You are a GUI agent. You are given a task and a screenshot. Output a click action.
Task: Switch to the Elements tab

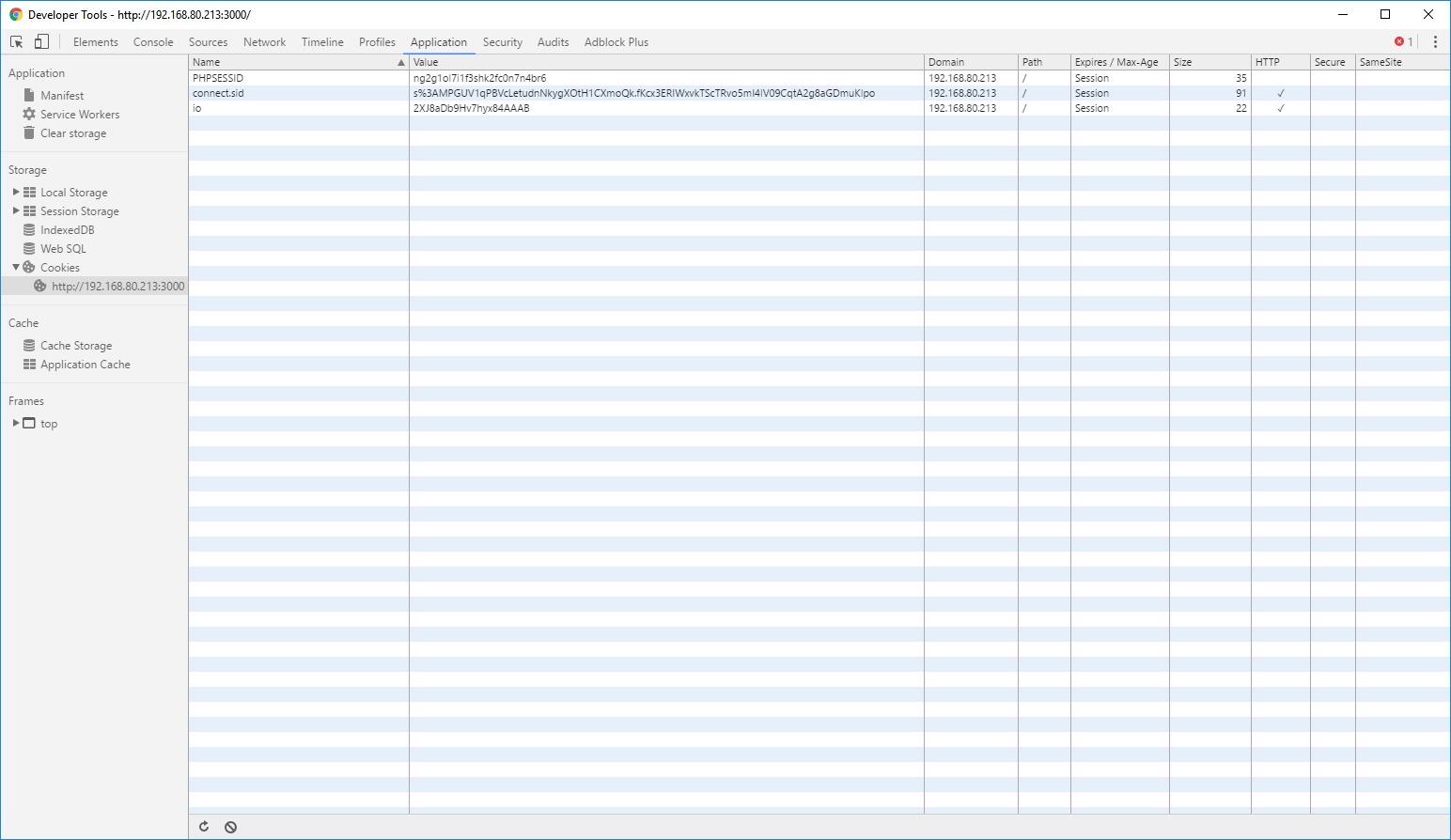96,42
